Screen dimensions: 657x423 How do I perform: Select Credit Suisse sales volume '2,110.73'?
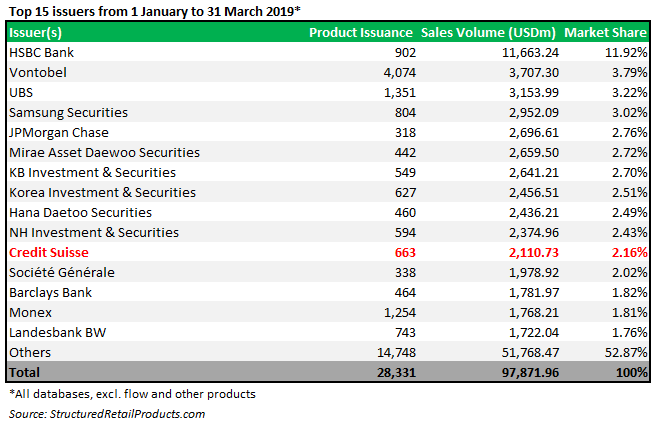pyautogui.click(x=534, y=253)
